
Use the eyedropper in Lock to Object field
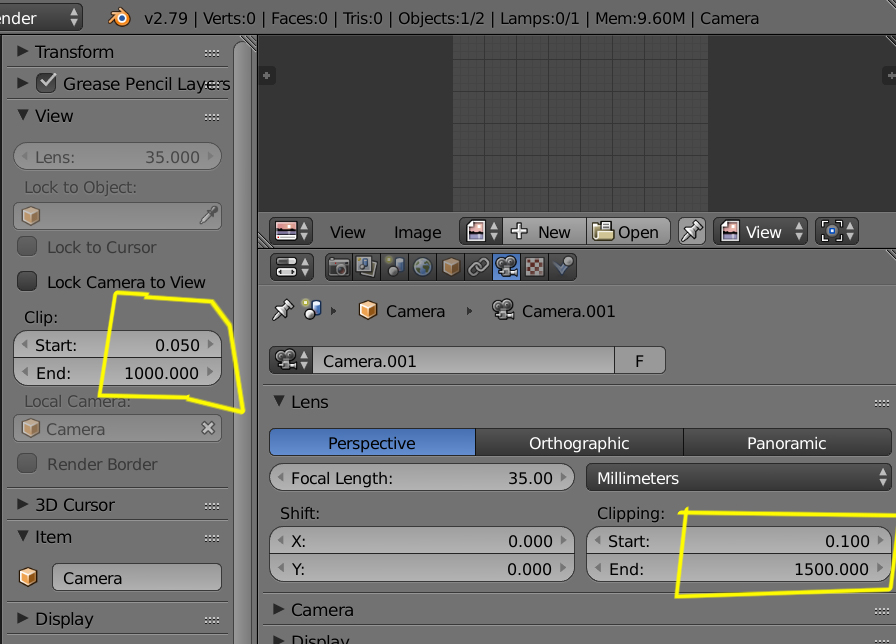pos(209,215)
